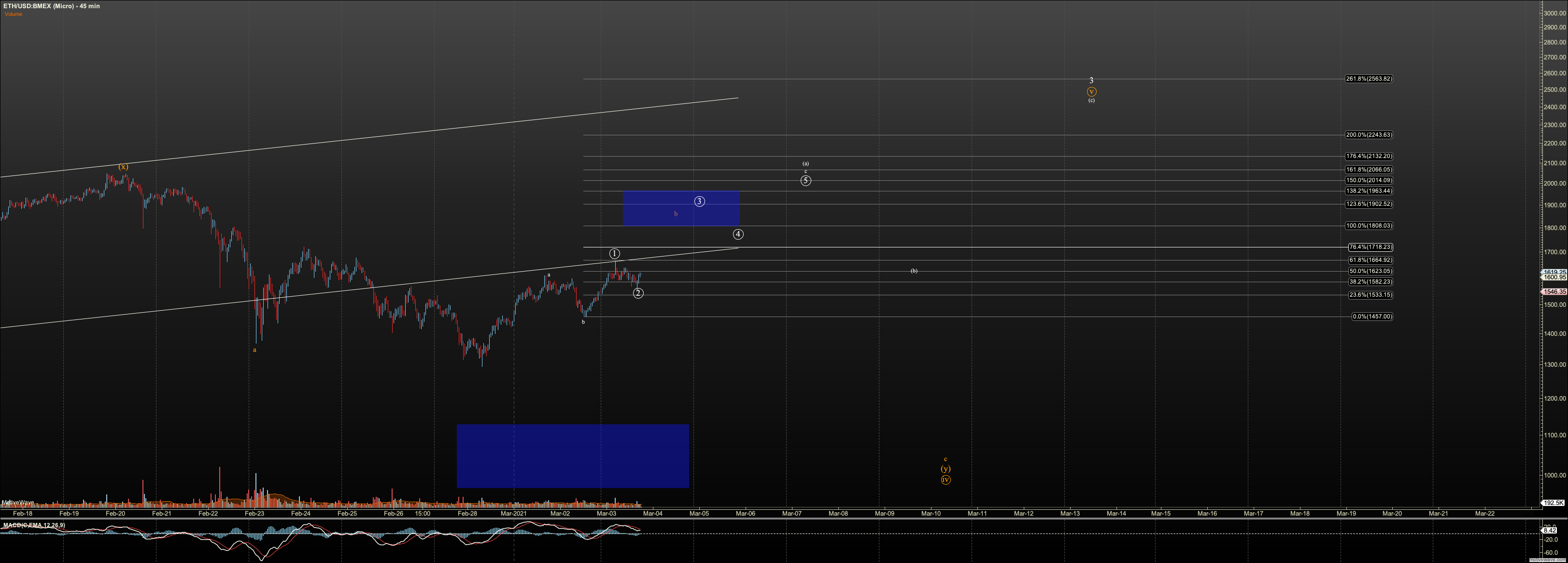Click the large lower blue target box
This screenshot has width=1568, height=563.
tap(572, 456)
